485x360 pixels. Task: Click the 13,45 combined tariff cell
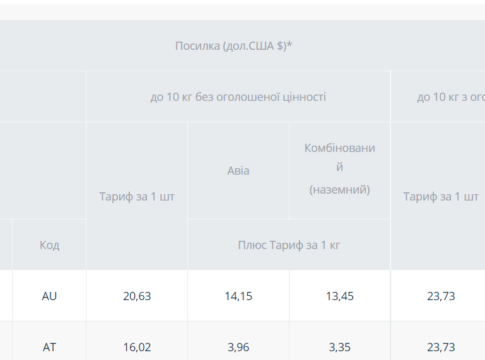click(340, 296)
